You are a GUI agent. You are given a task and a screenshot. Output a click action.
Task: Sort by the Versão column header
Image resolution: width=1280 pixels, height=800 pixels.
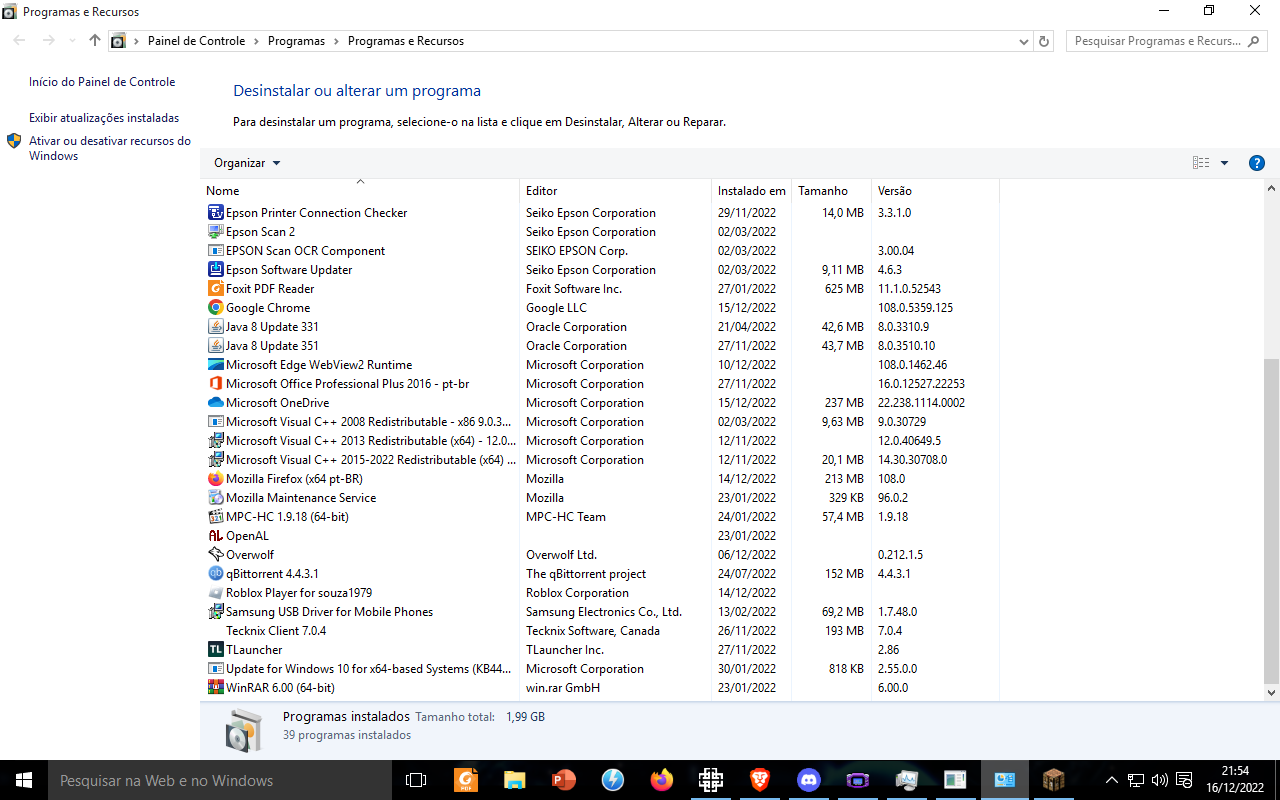pyautogui.click(x=935, y=190)
